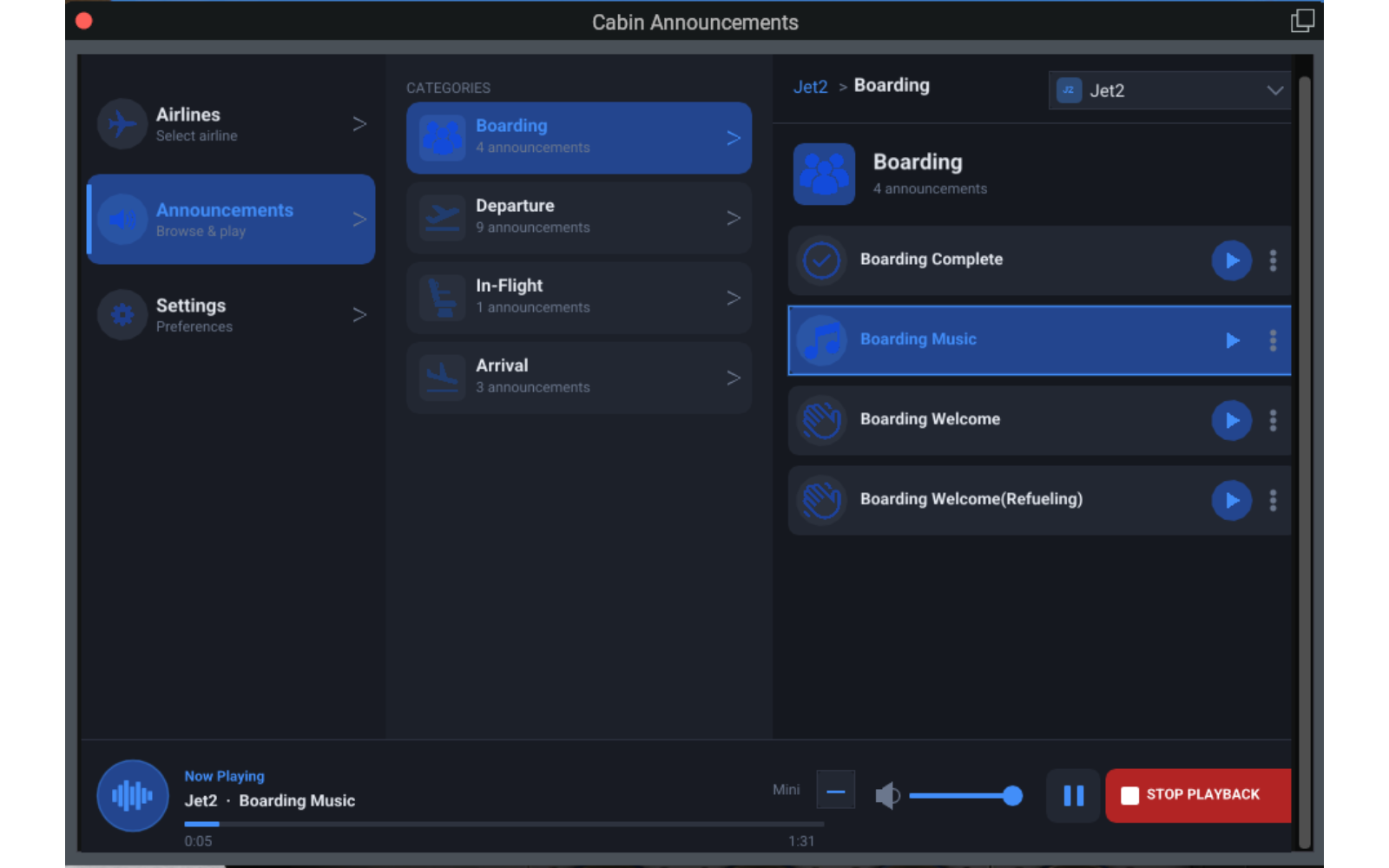This screenshot has width=1389, height=868.
Task: Click the STOP PLAYBACK button
Action: point(1198,795)
